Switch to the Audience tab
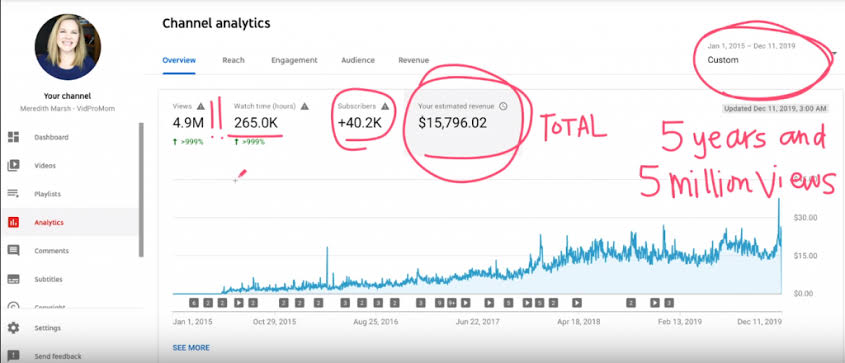The image size is (845, 363). coord(358,60)
